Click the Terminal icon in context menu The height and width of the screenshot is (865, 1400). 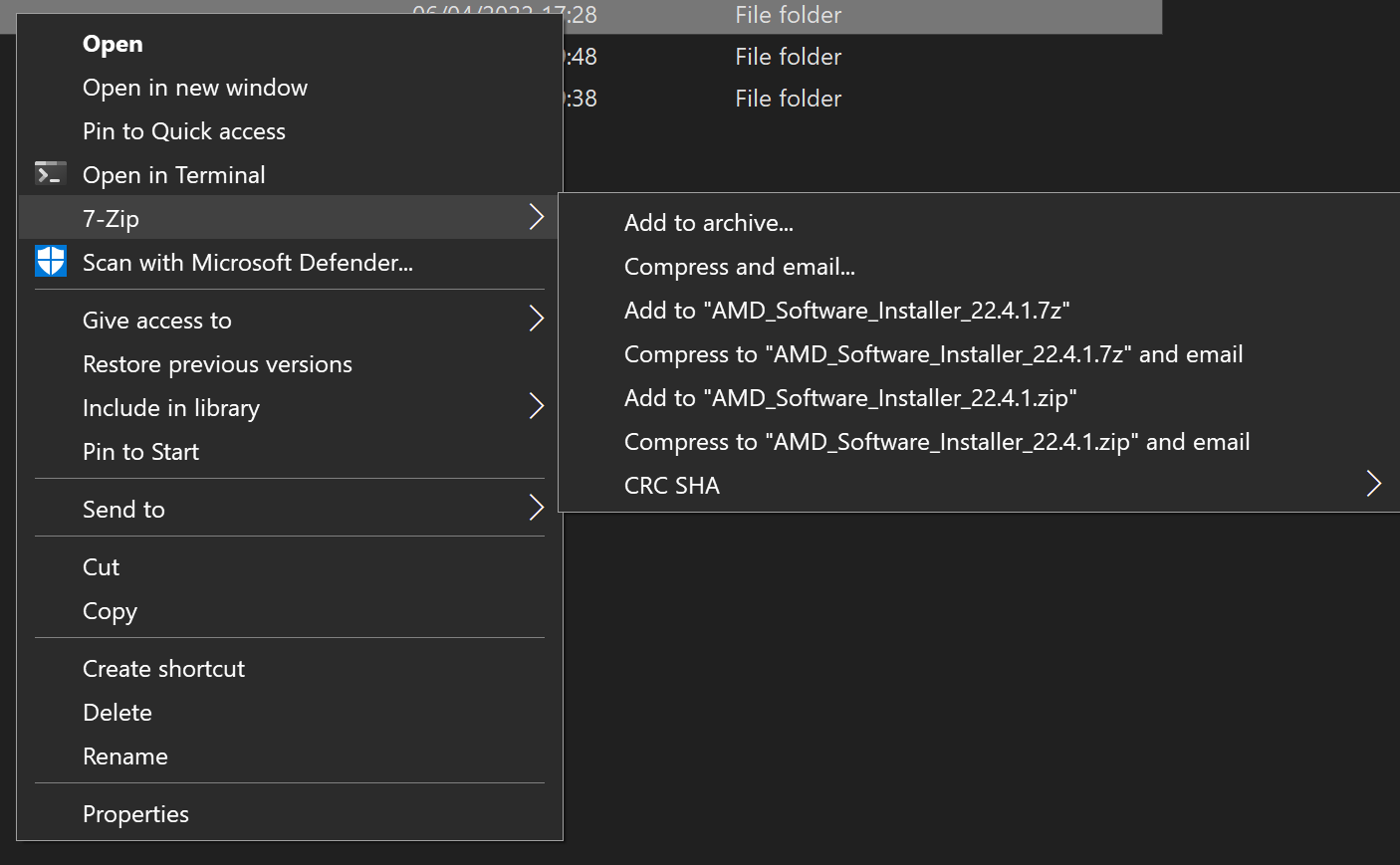coord(50,174)
